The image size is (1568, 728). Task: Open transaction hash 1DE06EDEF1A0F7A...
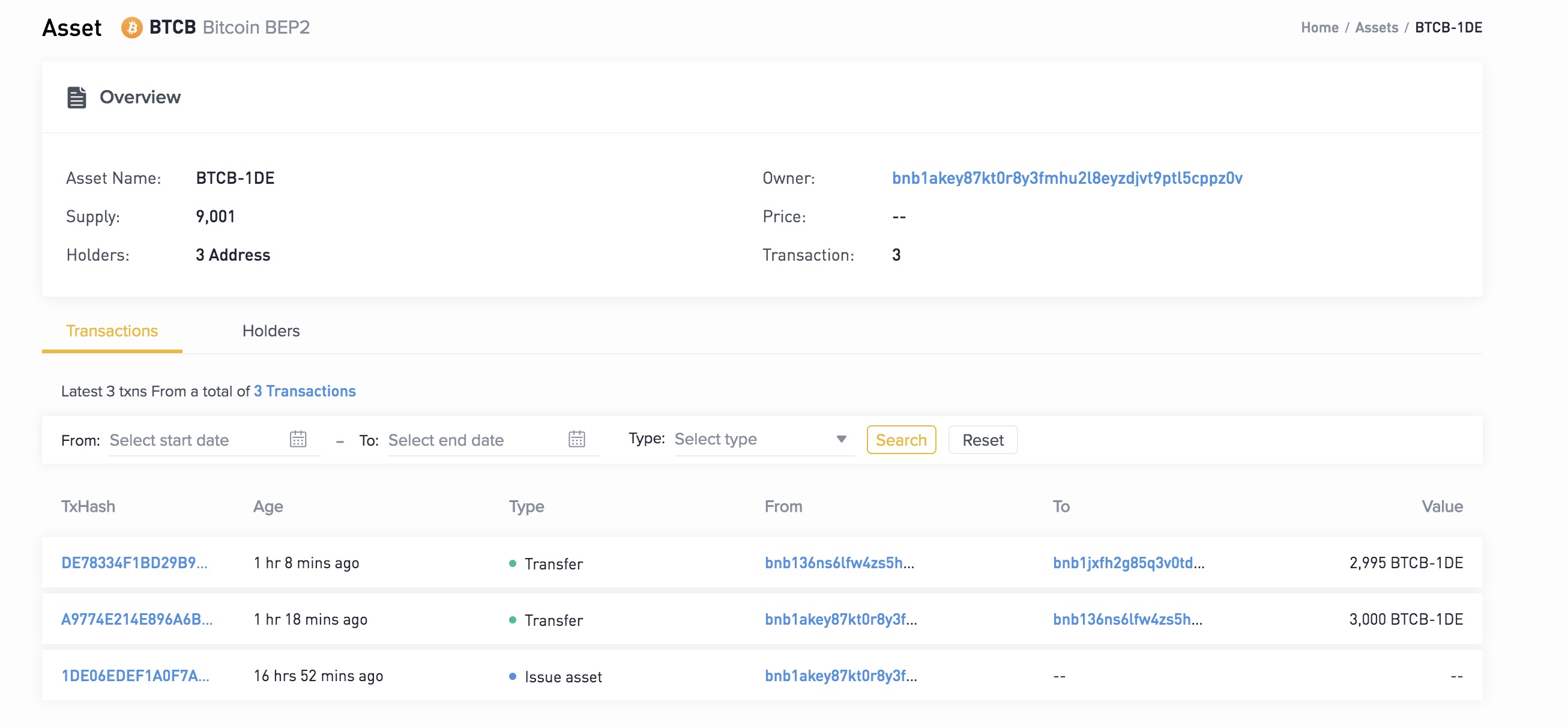point(135,676)
